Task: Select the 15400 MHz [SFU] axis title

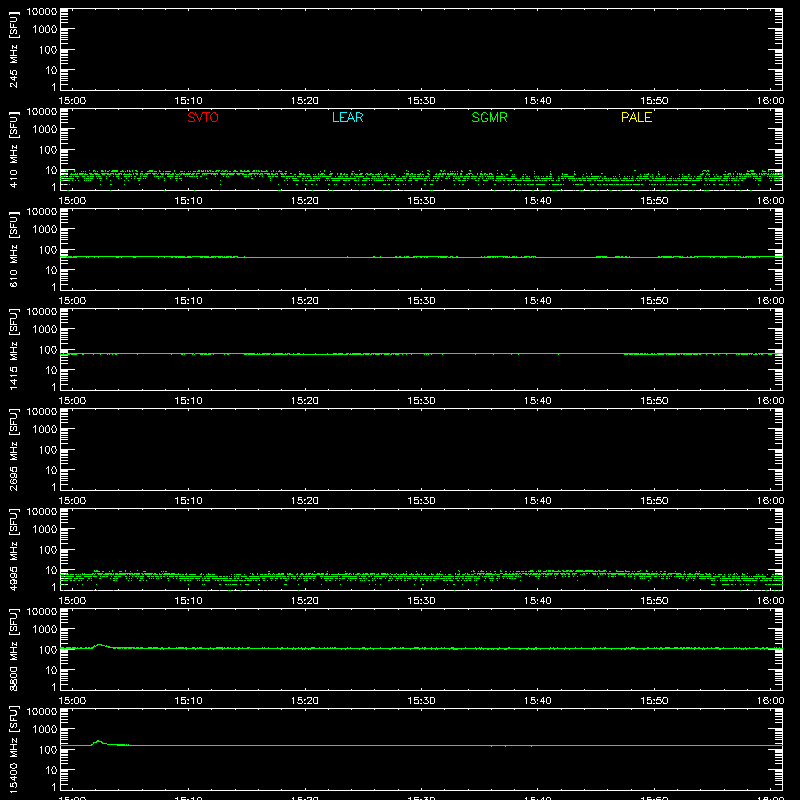Action: pyautogui.click(x=13, y=750)
